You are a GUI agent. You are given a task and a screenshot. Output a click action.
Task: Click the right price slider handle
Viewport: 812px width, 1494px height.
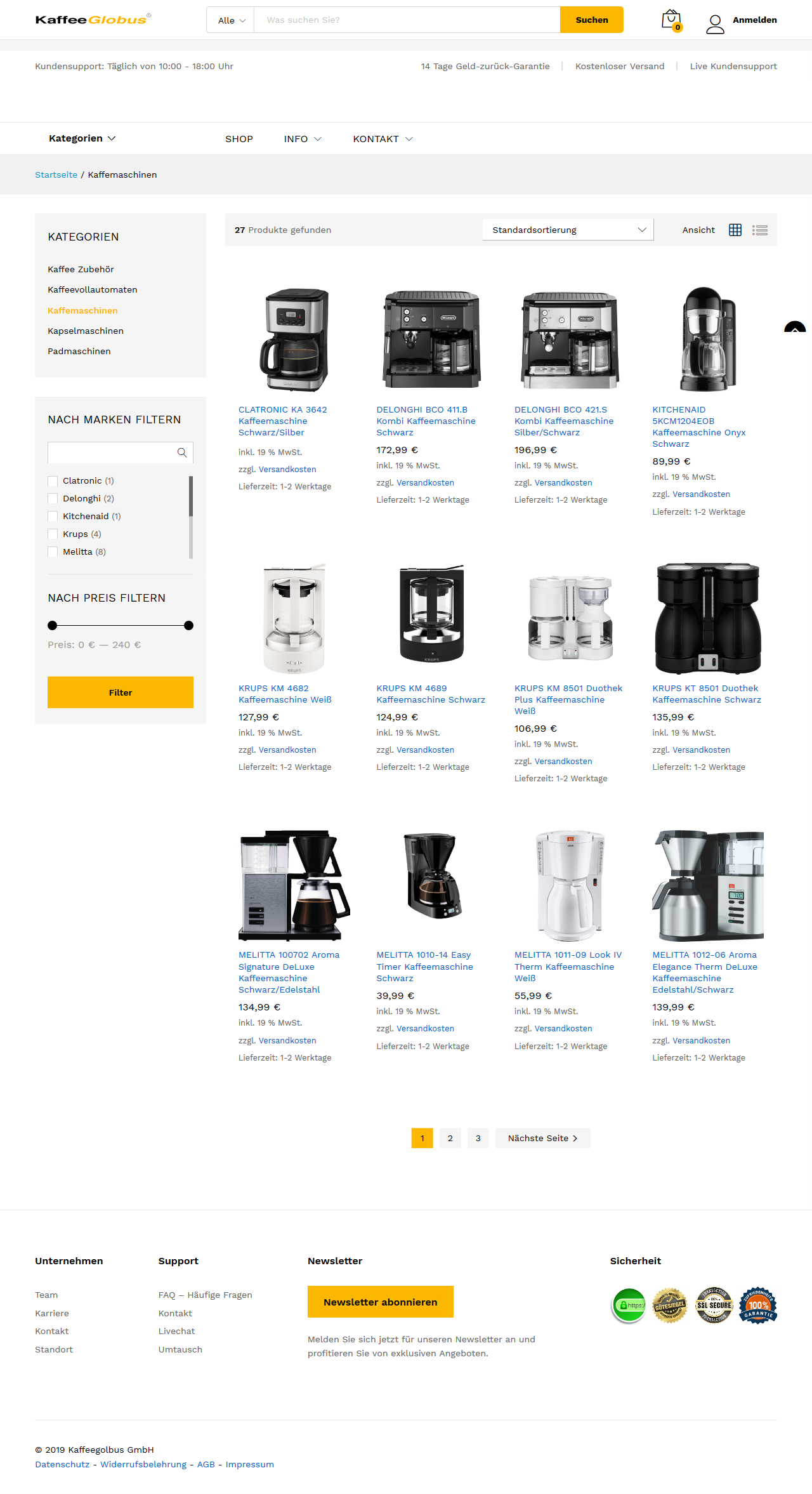coord(188,626)
